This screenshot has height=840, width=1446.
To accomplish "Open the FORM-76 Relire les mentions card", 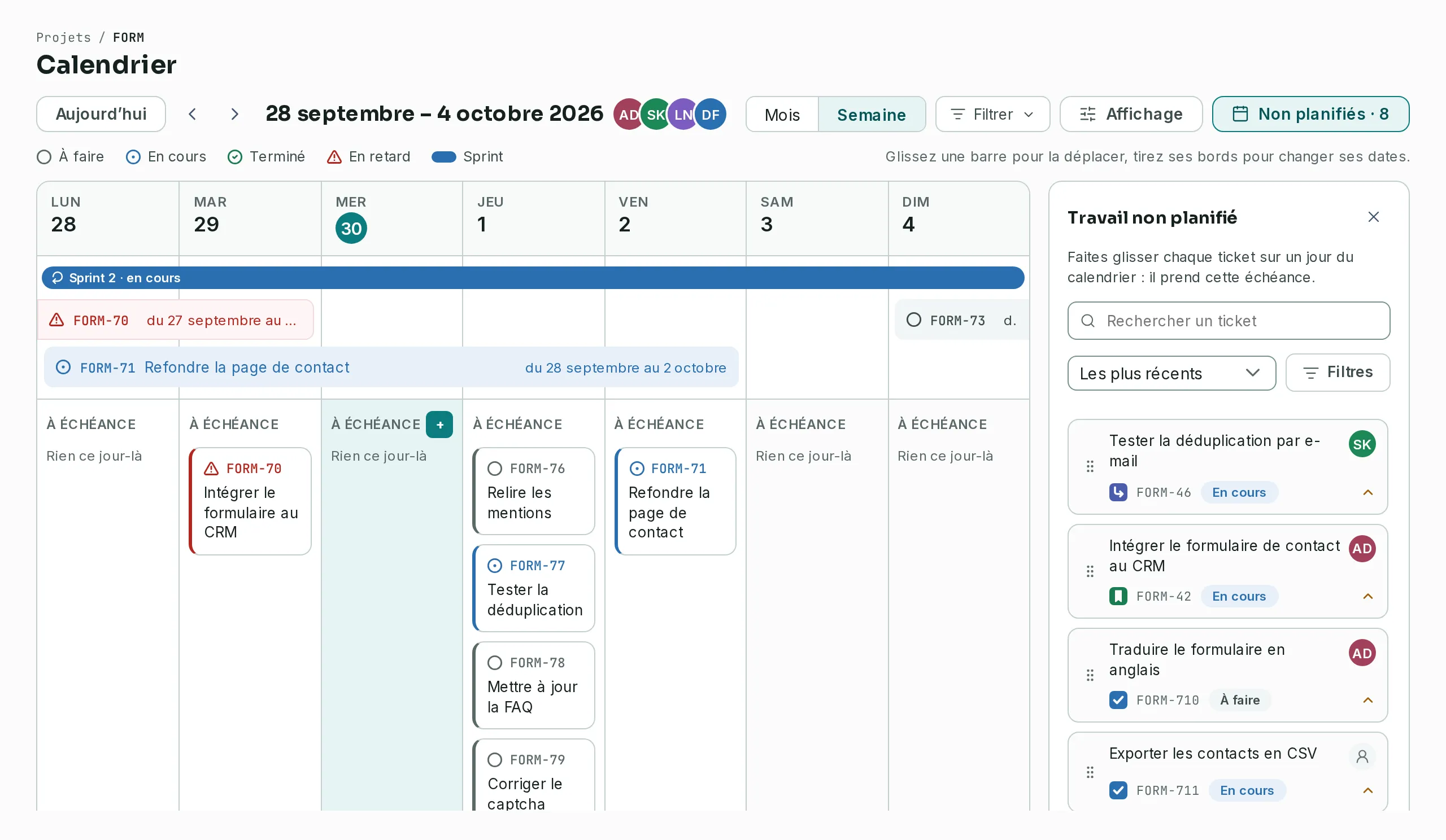I will [534, 491].
